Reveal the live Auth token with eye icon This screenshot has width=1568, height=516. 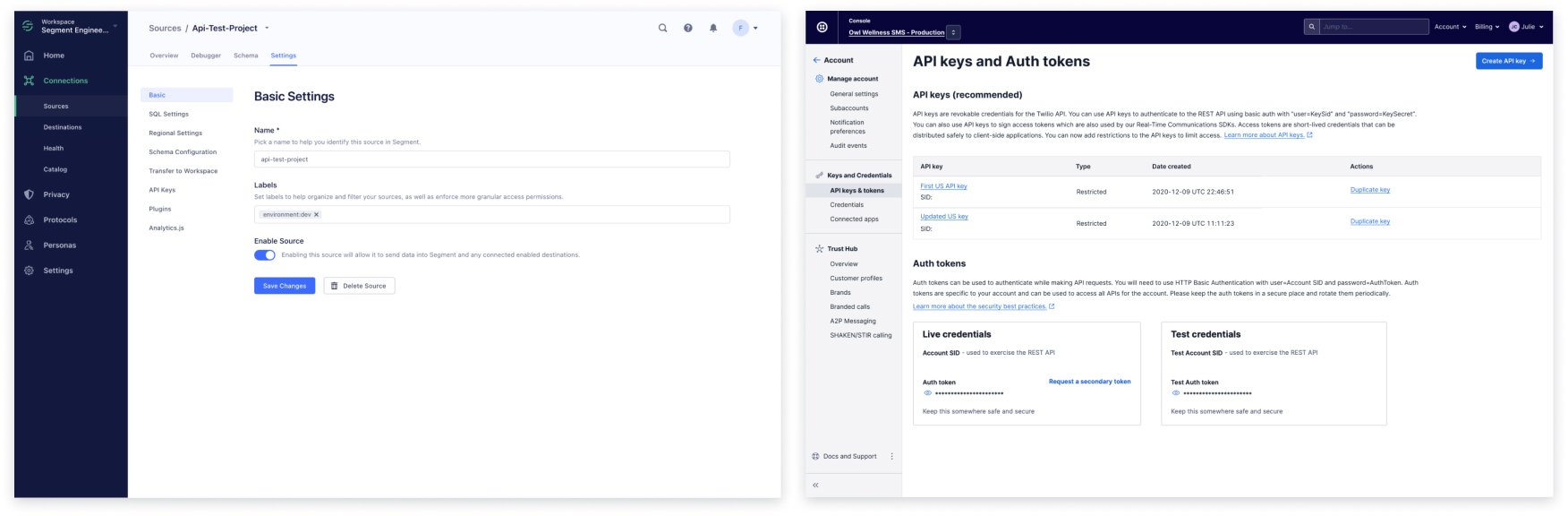(x=928, y=393)
